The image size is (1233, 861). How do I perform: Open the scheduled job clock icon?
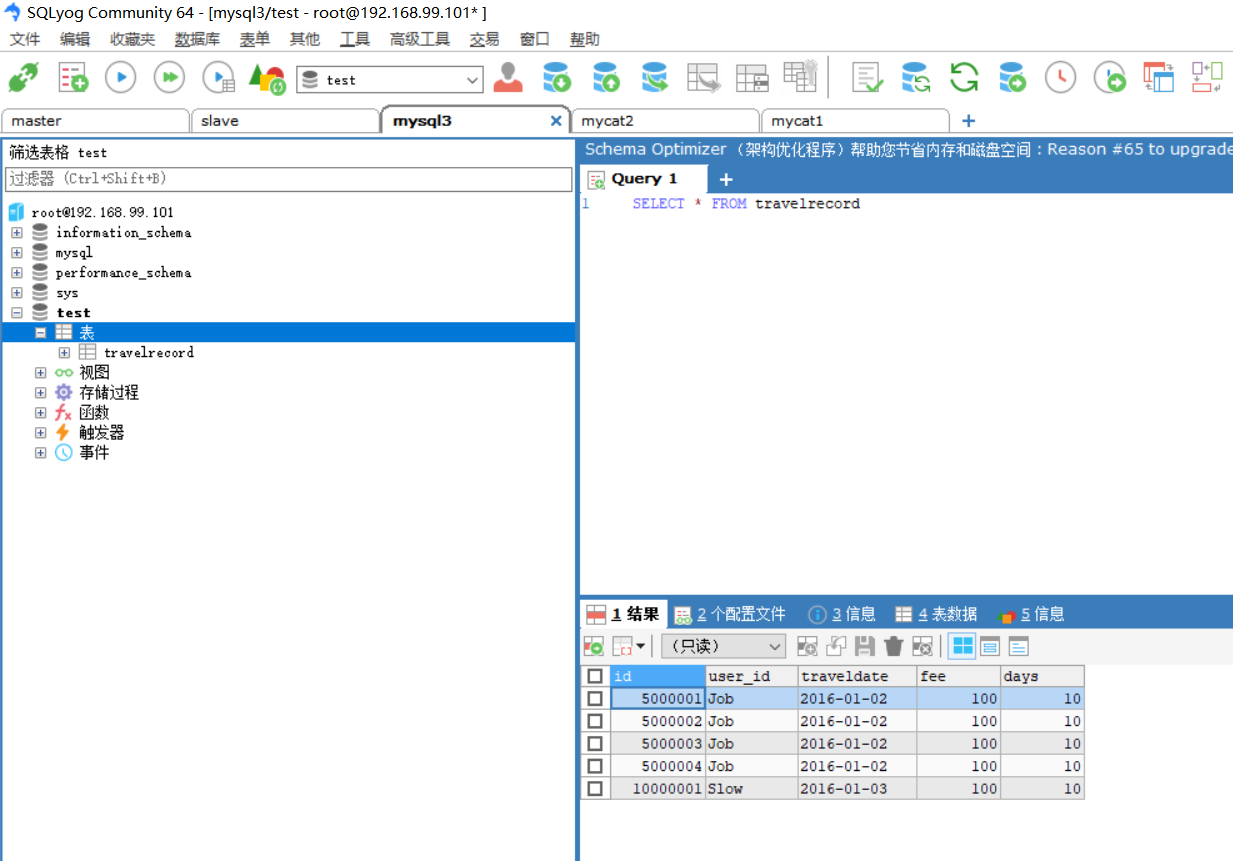coord(1060,77)
